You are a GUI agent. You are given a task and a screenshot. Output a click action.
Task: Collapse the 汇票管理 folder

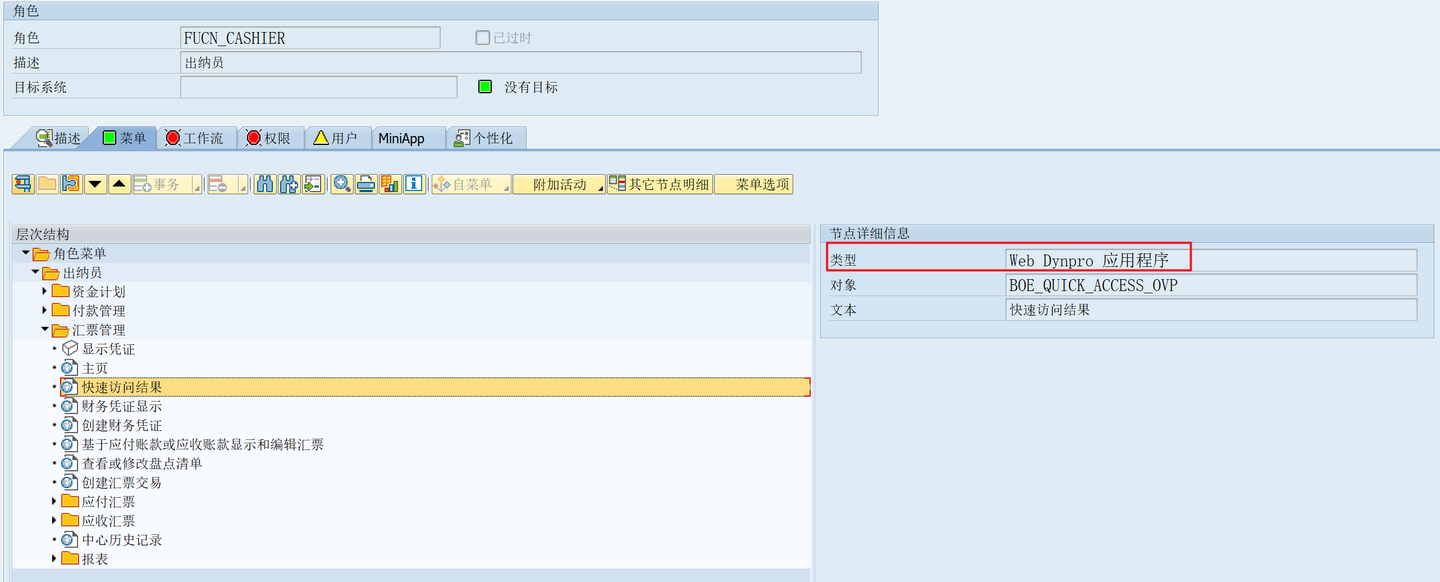pyautogui.click(x=45, y=329)
